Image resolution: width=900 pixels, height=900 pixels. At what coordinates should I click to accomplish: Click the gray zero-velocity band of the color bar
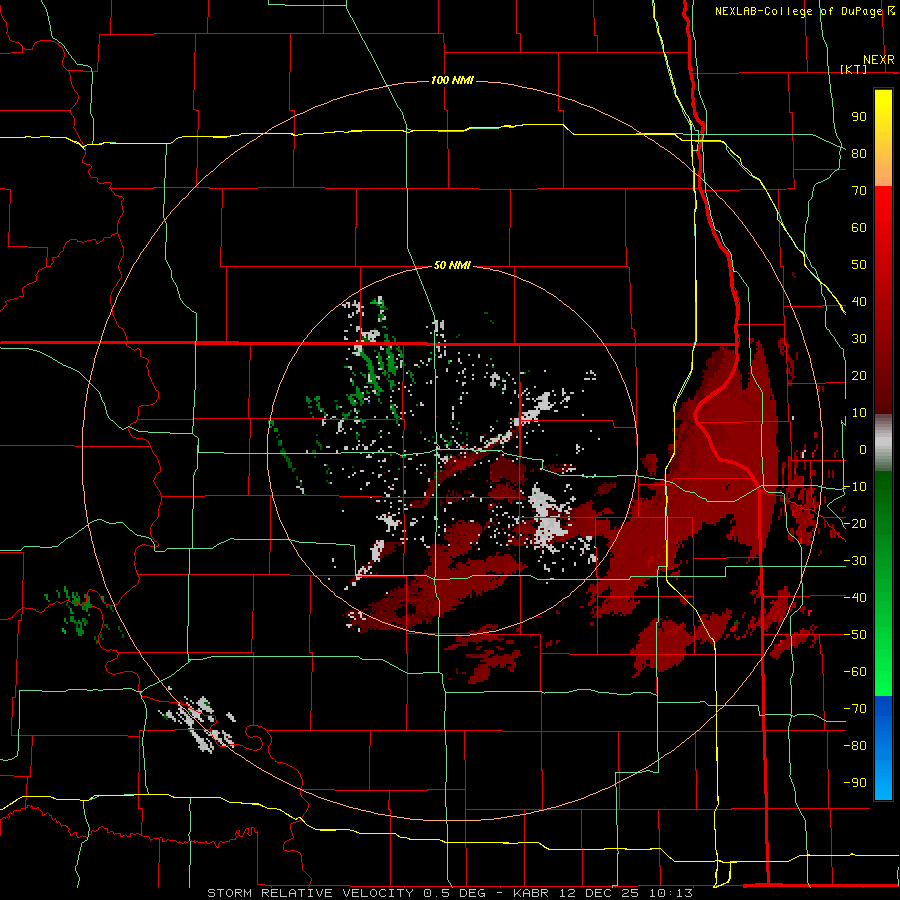pos(883,443)
